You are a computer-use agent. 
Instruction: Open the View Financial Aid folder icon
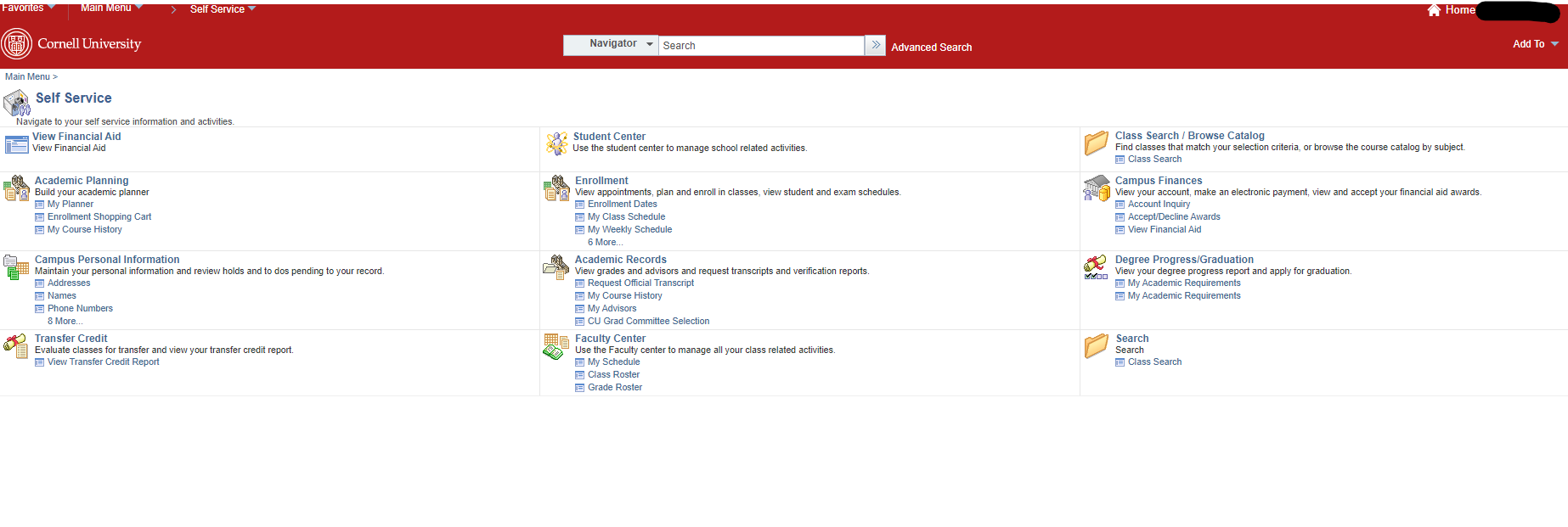tap(16, 144)
